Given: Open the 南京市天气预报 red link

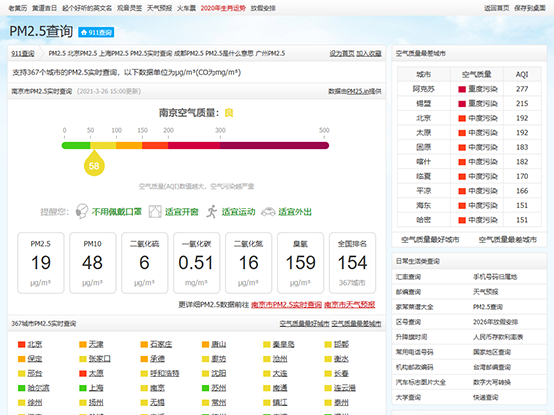Looking at the screenshot, I should pos(349,305).
